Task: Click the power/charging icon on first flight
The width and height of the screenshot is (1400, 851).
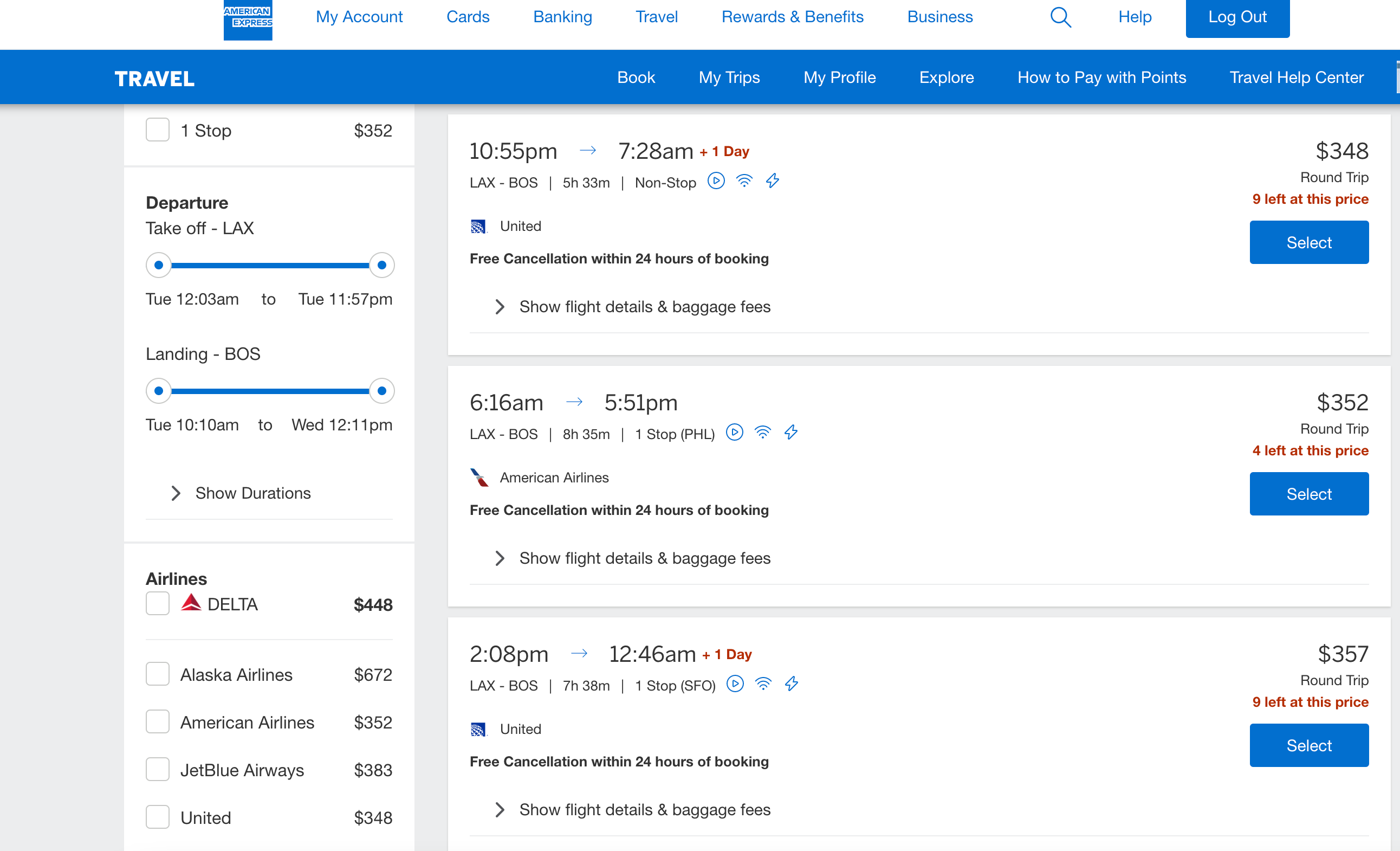Action: coord(776,181)
